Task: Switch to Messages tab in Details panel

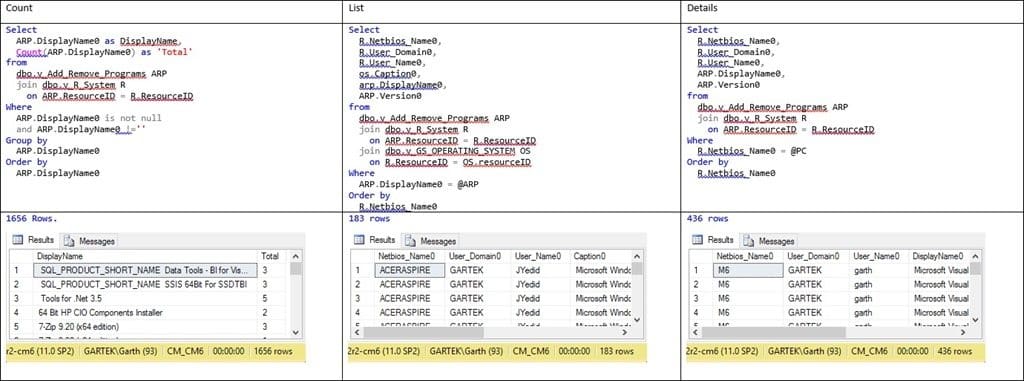Action: [x=769, y=240]
